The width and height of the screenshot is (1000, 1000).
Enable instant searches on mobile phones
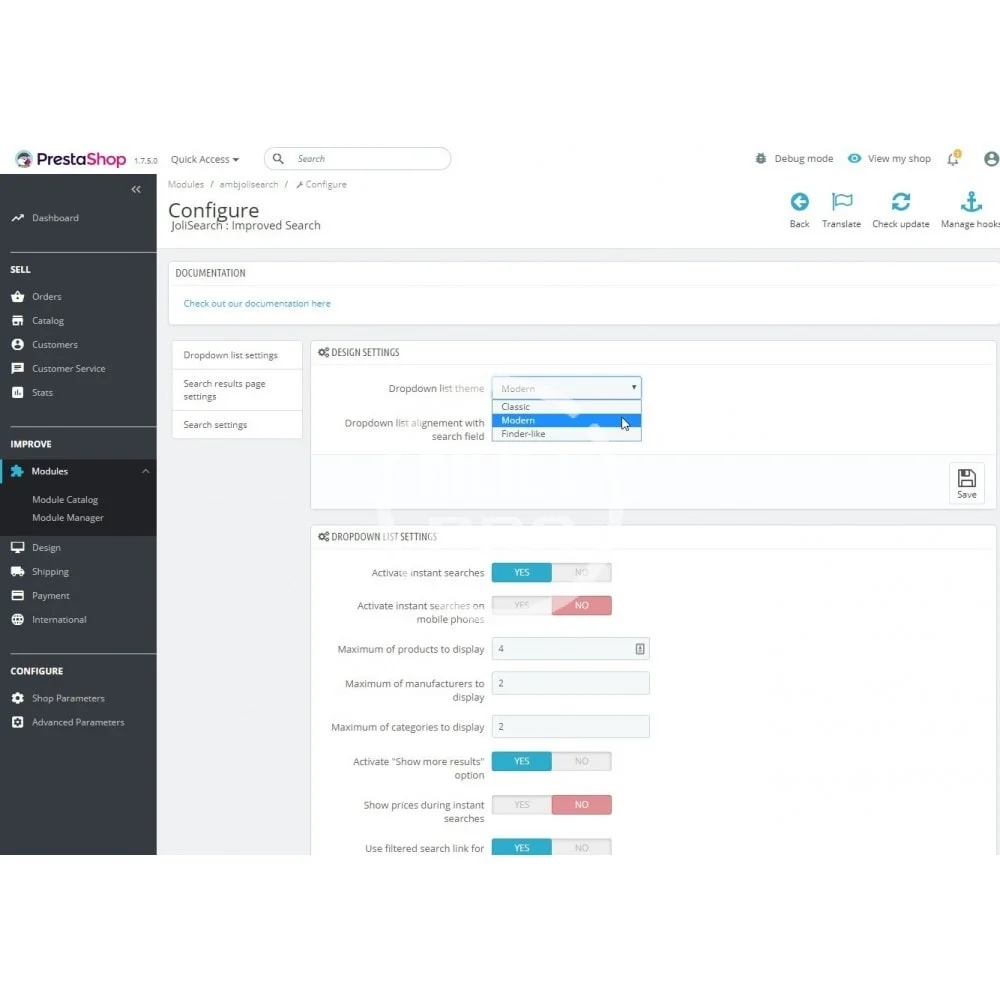tap(522, 606)
